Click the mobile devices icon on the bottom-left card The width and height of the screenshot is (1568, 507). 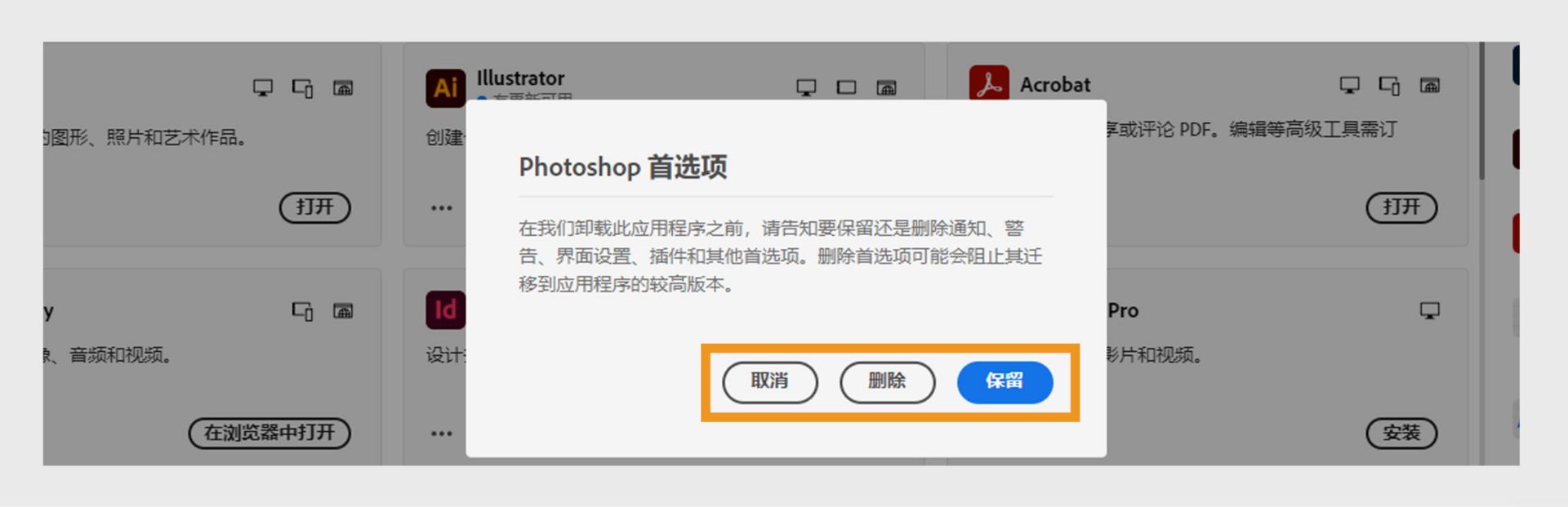coord(302,311)
